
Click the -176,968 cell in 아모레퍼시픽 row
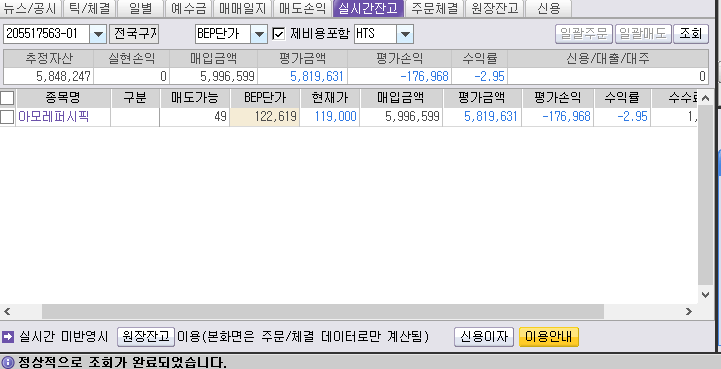[558, 117]
